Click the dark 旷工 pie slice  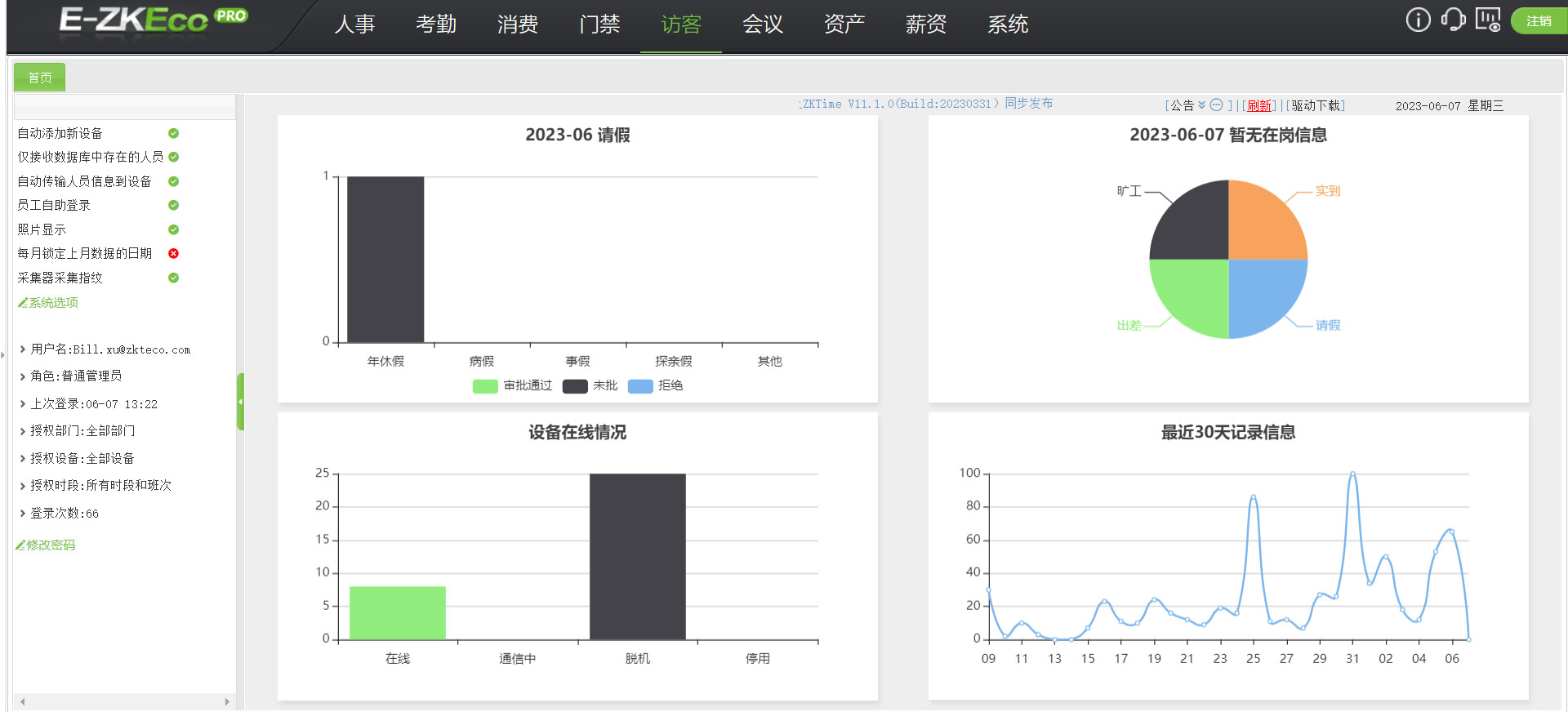1196,225
